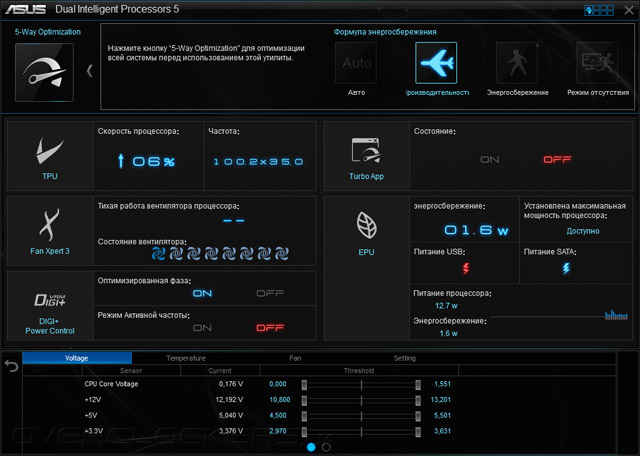The height and width of the screenshot is (456, 640).
Task: Open the Turbo App module icon
Action: point(366,150)
